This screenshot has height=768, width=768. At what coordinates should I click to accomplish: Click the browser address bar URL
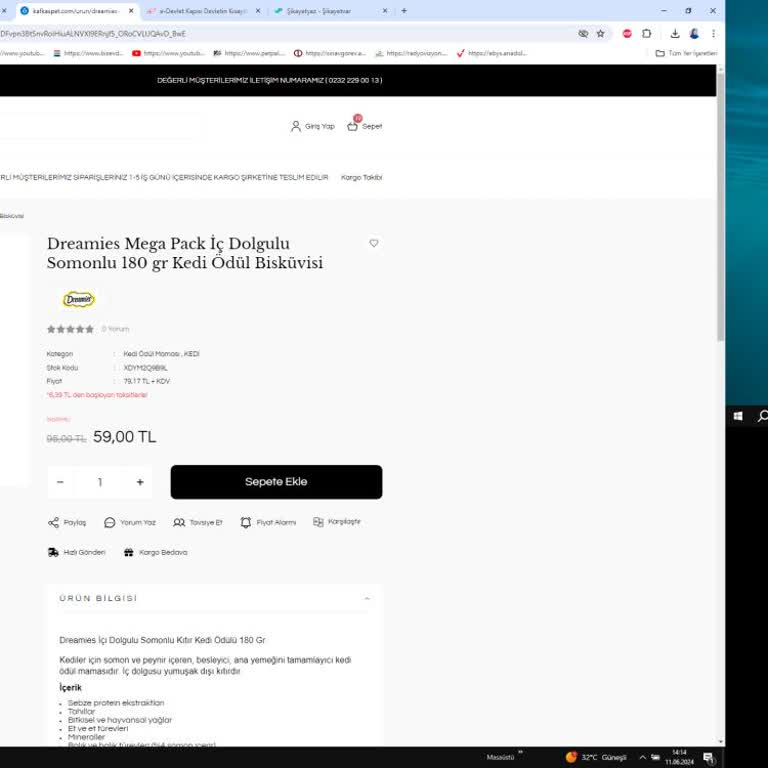coord(93,34)
